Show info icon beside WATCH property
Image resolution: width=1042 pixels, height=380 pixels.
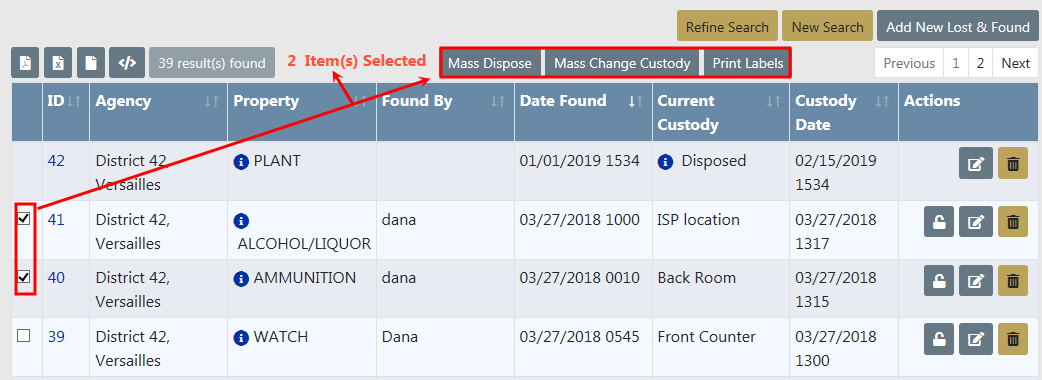(241, 337)
